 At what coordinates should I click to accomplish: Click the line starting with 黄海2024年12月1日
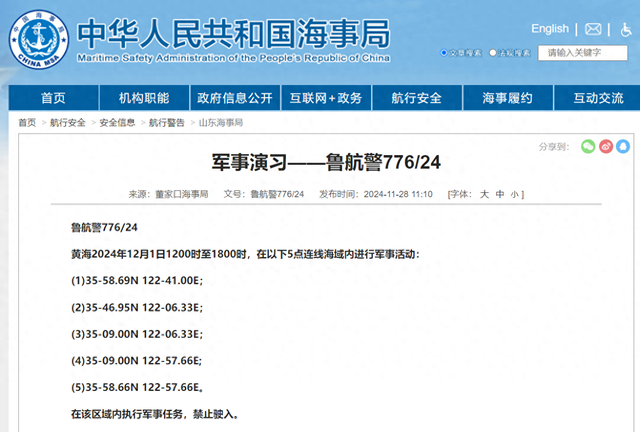(245, 254)
